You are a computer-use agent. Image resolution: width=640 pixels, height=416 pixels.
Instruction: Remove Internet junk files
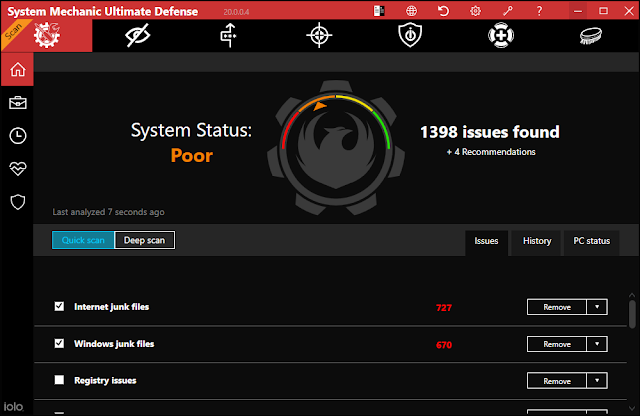[x=557, y=307]
